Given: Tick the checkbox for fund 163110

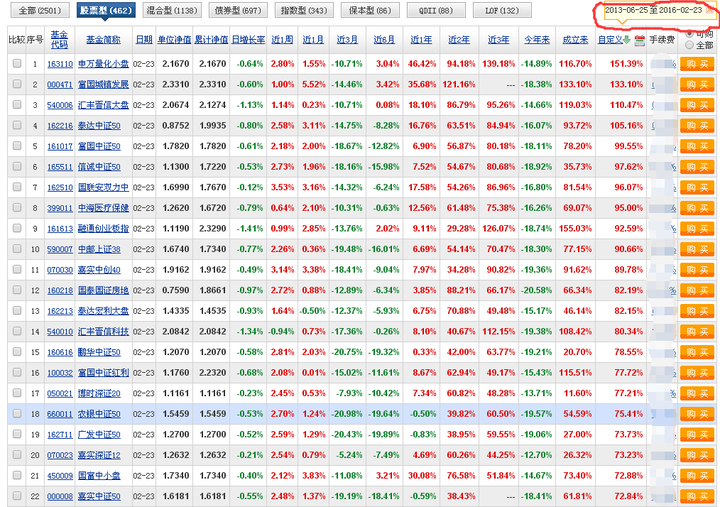Looking at the screenshot, I should (x=17, y=63).
